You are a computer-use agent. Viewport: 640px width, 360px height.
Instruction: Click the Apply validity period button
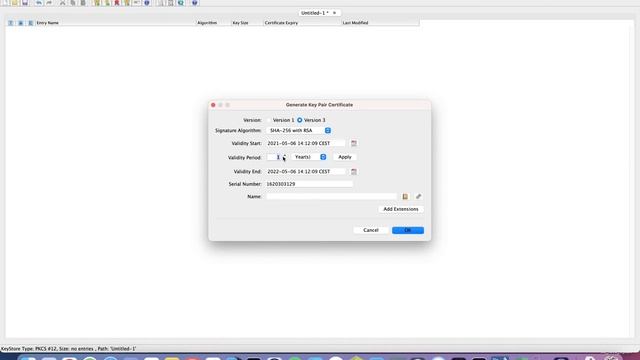click(345, 157)
